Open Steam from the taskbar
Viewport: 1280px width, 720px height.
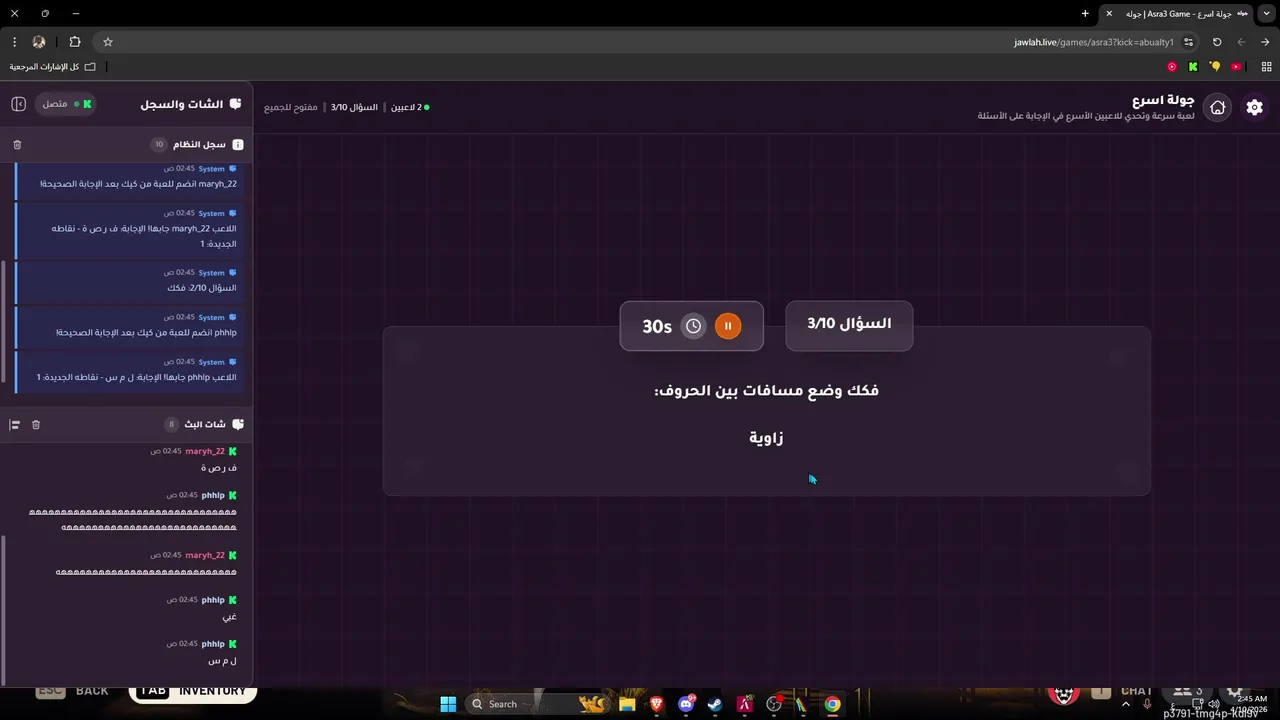tap(715, 704)
